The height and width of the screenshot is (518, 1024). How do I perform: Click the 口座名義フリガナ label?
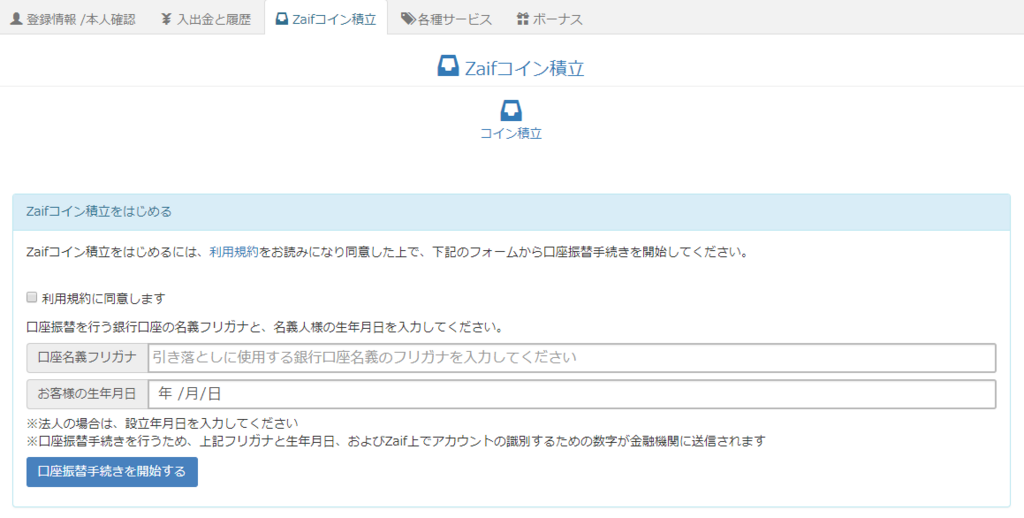click(x=88, y=357)
